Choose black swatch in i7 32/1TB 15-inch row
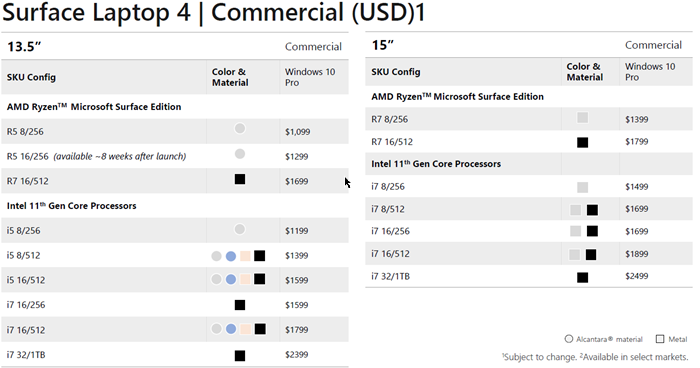Viewport: 700px width, 368px height. [582, 277]
